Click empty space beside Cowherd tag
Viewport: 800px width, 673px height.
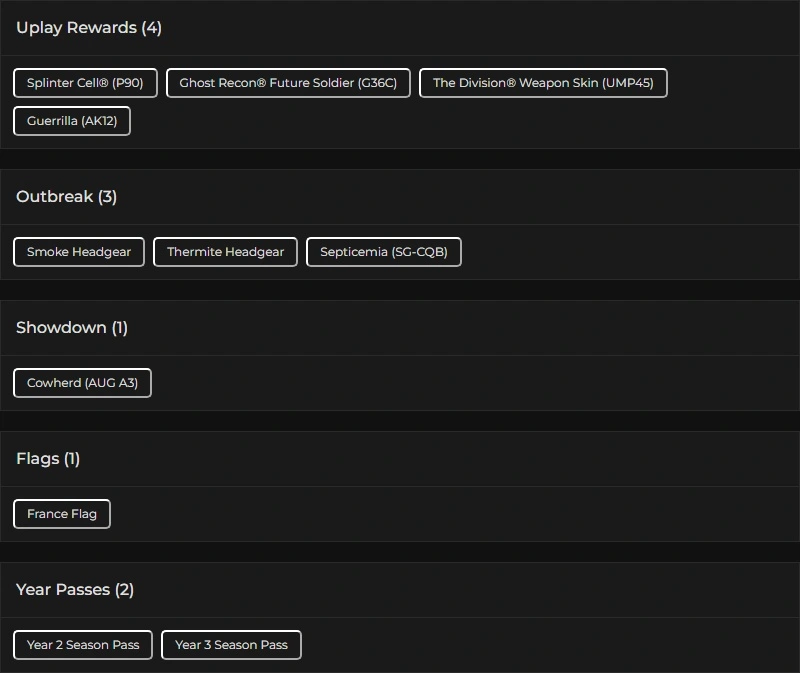450,383
